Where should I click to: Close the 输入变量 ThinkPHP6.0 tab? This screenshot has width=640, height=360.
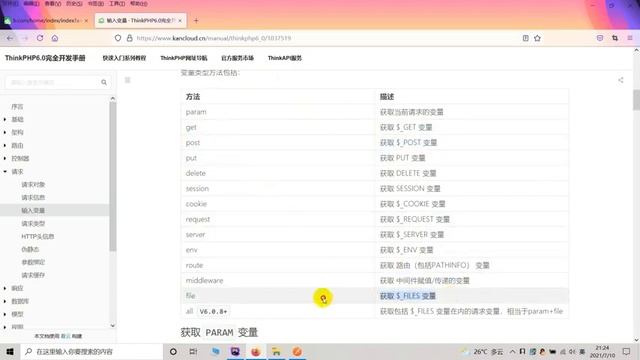[x=180, y=20]
